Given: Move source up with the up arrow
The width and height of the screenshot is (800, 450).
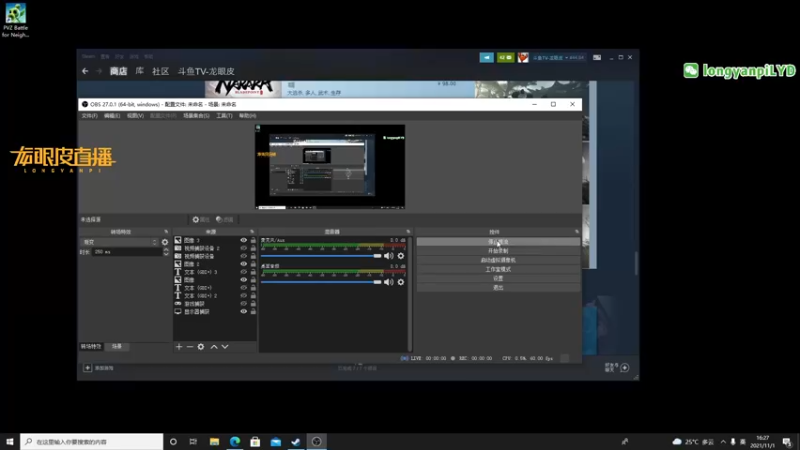Looking at the screenshot, I should point(214,347).
